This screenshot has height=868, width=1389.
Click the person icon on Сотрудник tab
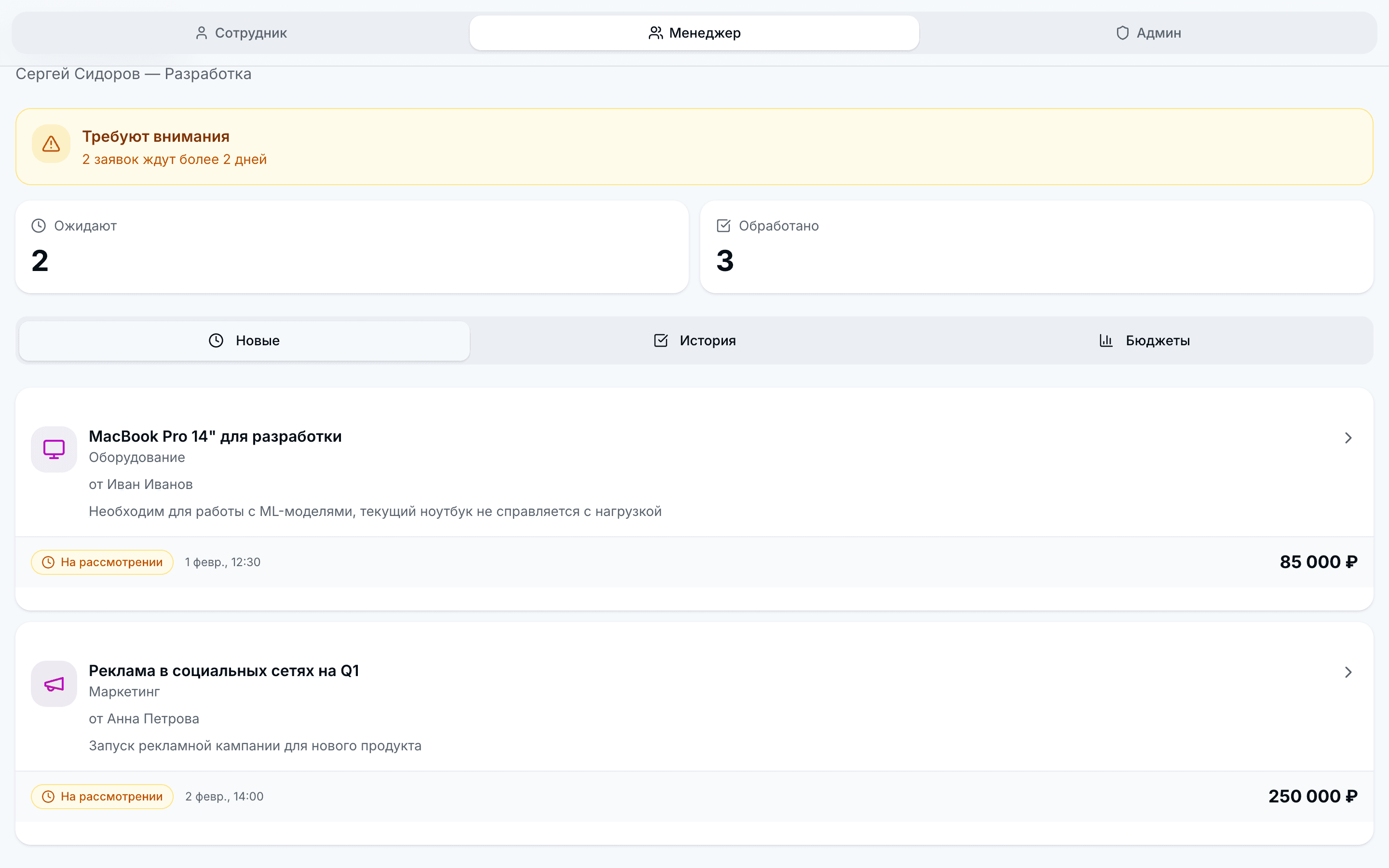coord(202,33)
